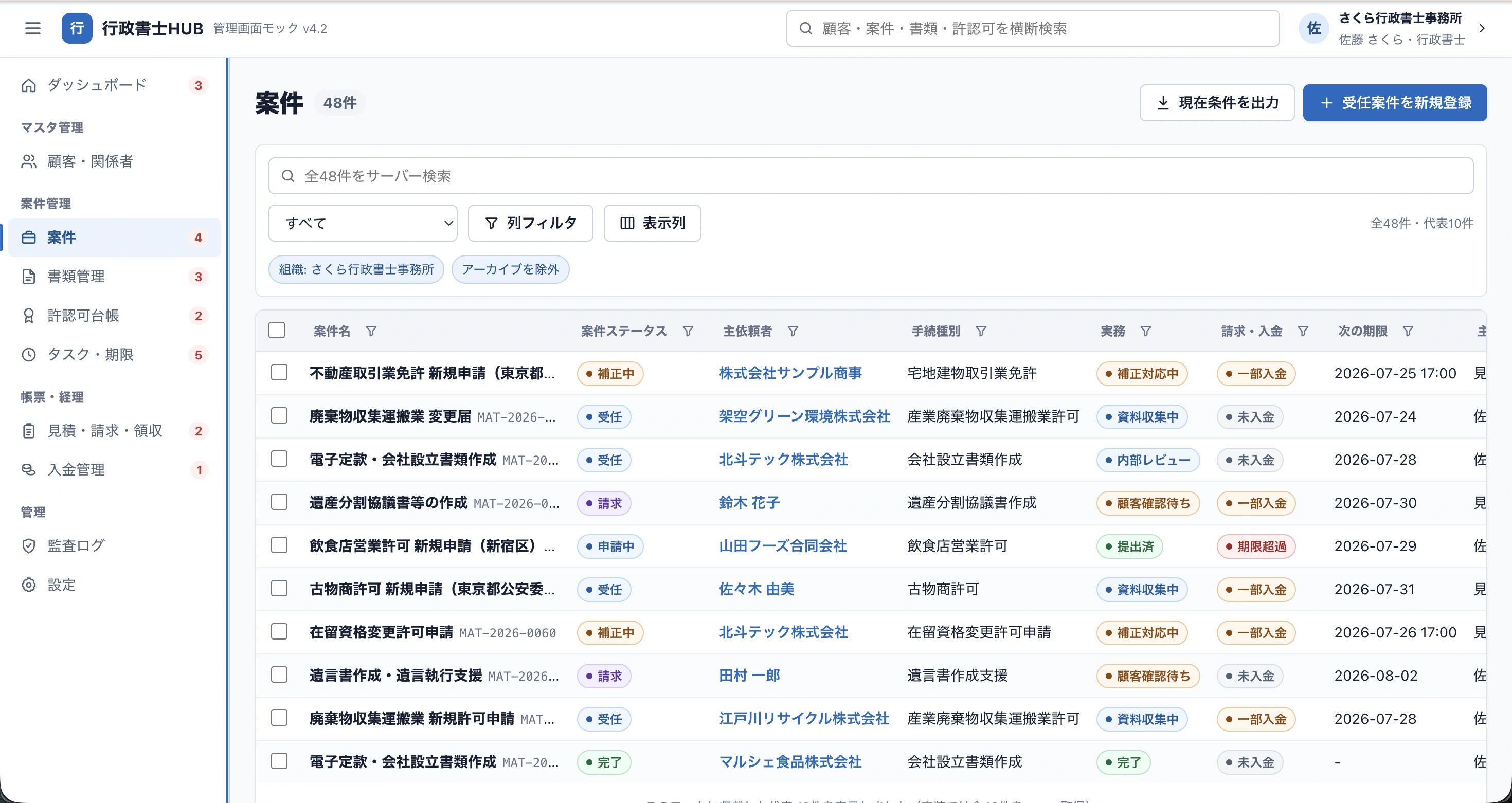Expand the さくら行政書士事務所 account chevron
Viewport: 1512px width, 803px height.
pos(1482,28)
